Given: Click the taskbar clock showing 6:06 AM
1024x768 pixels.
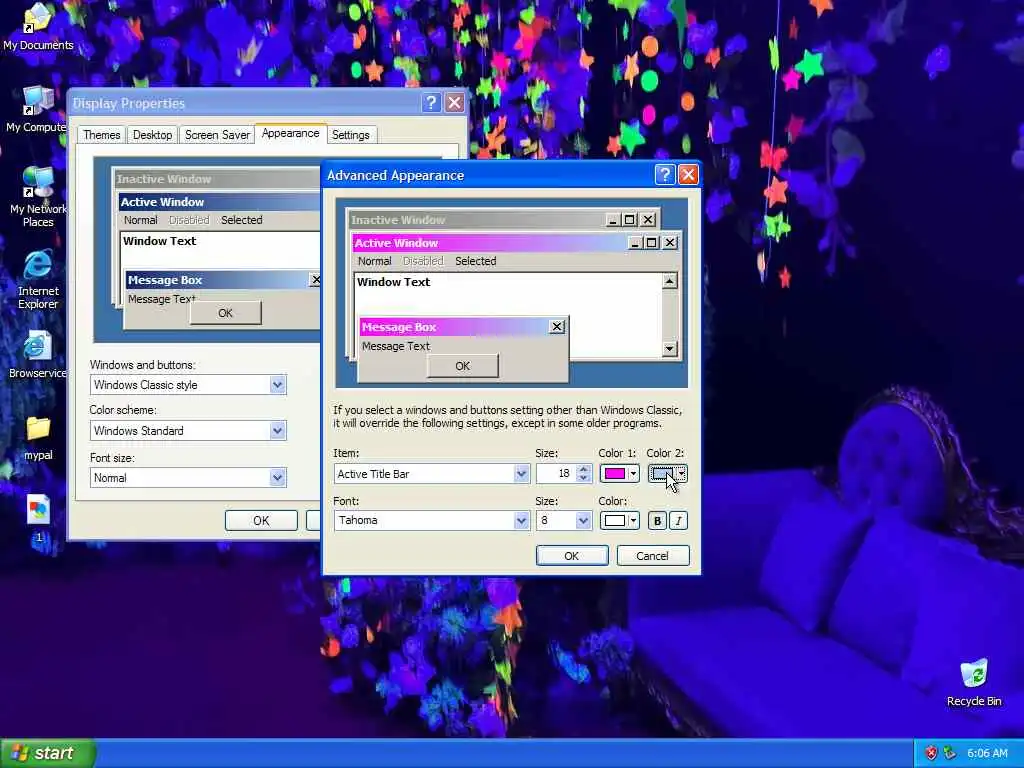Looking at the screenshot, I should click(x=987, y=753).
